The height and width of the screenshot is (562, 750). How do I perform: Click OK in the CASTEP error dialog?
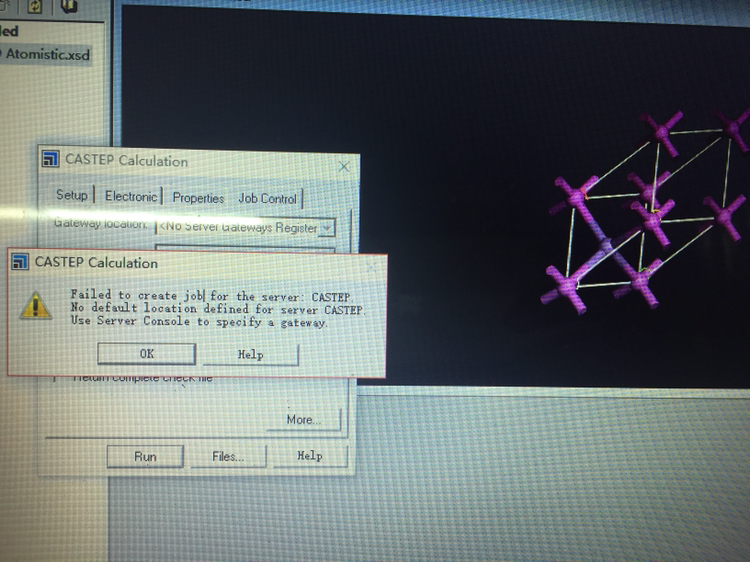(x=146, y=354)
